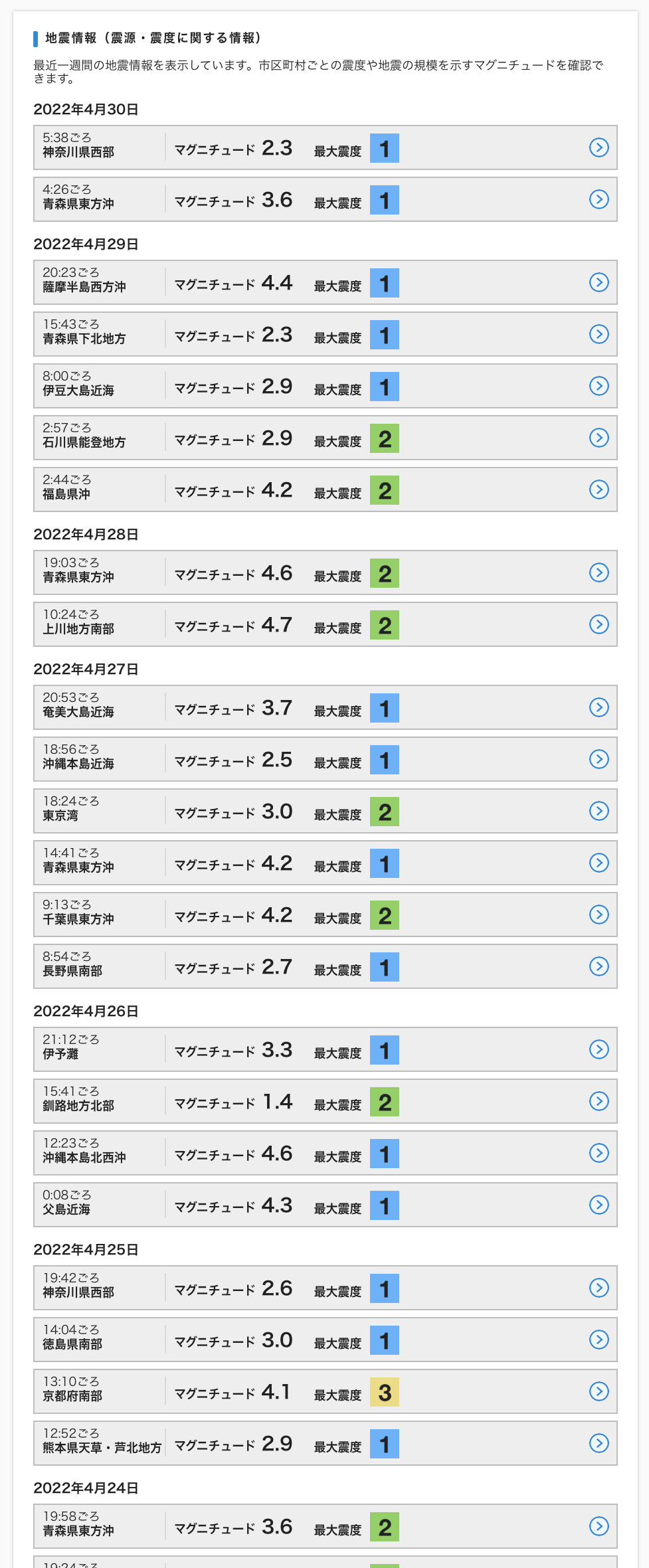The image size is (649, 1568).
Task: Open 4:26 青森県東方沖 earthquake details
Action: 325,199
